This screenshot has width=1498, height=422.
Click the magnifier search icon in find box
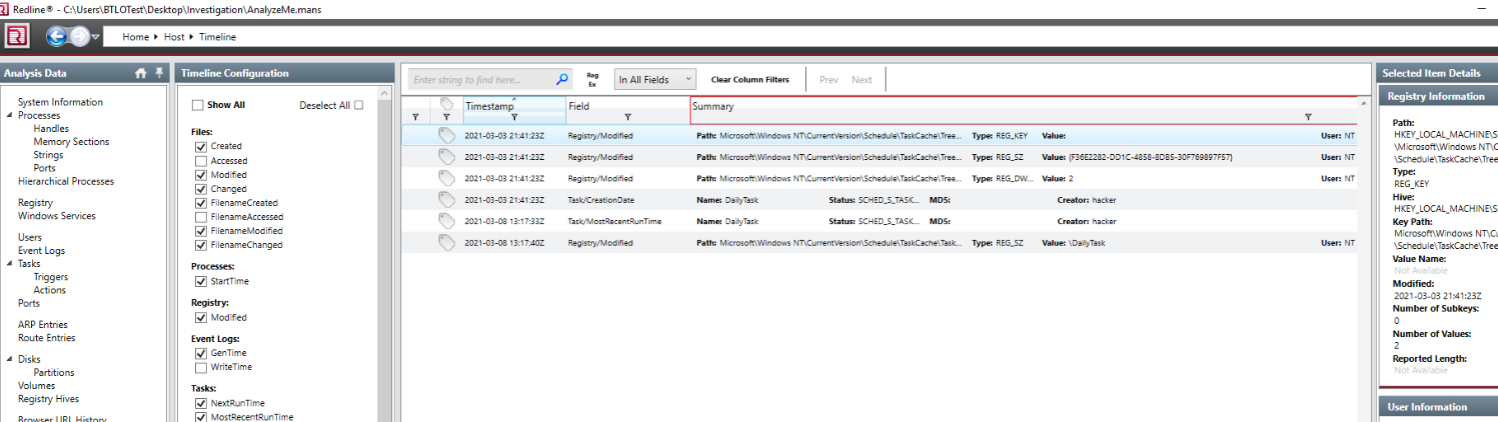tap(562, 79)
